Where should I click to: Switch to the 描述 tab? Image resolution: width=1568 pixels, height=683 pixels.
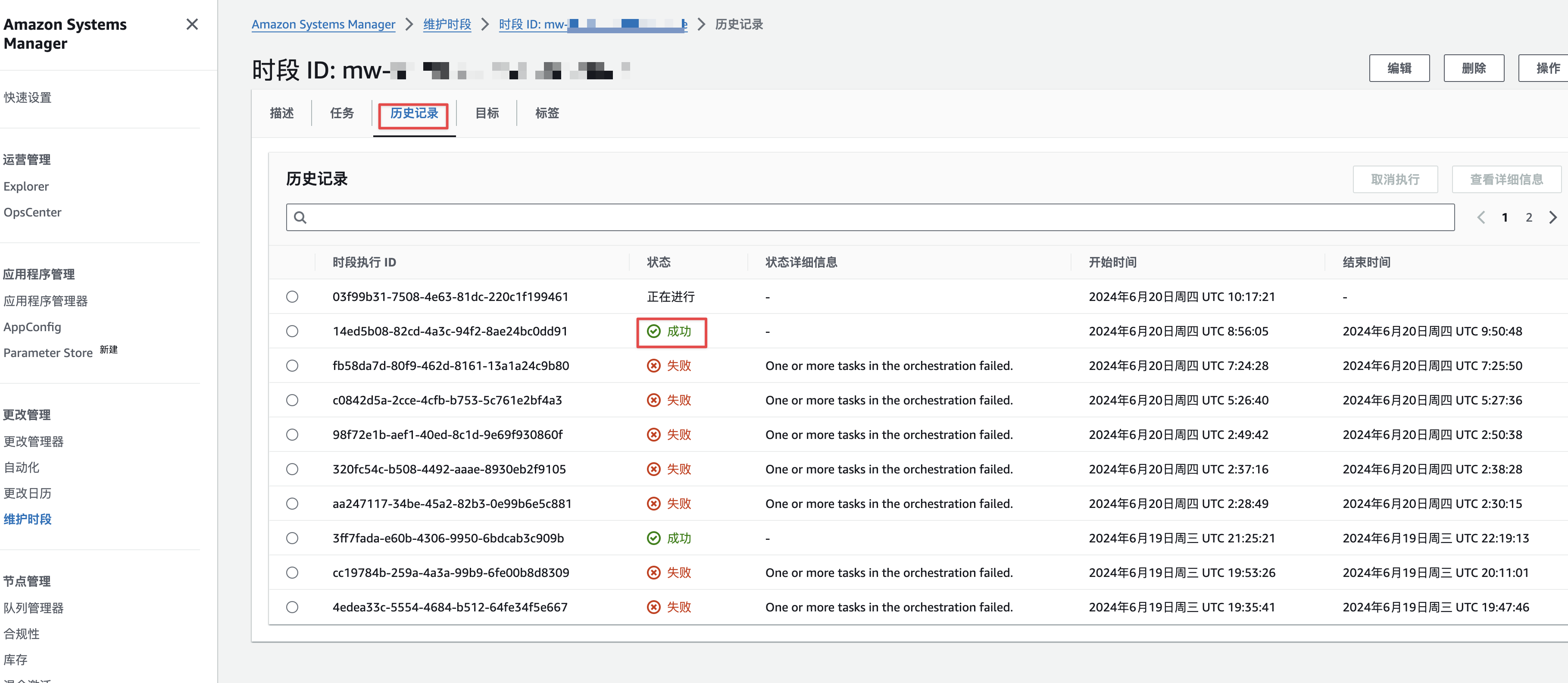tap(282, 113)
